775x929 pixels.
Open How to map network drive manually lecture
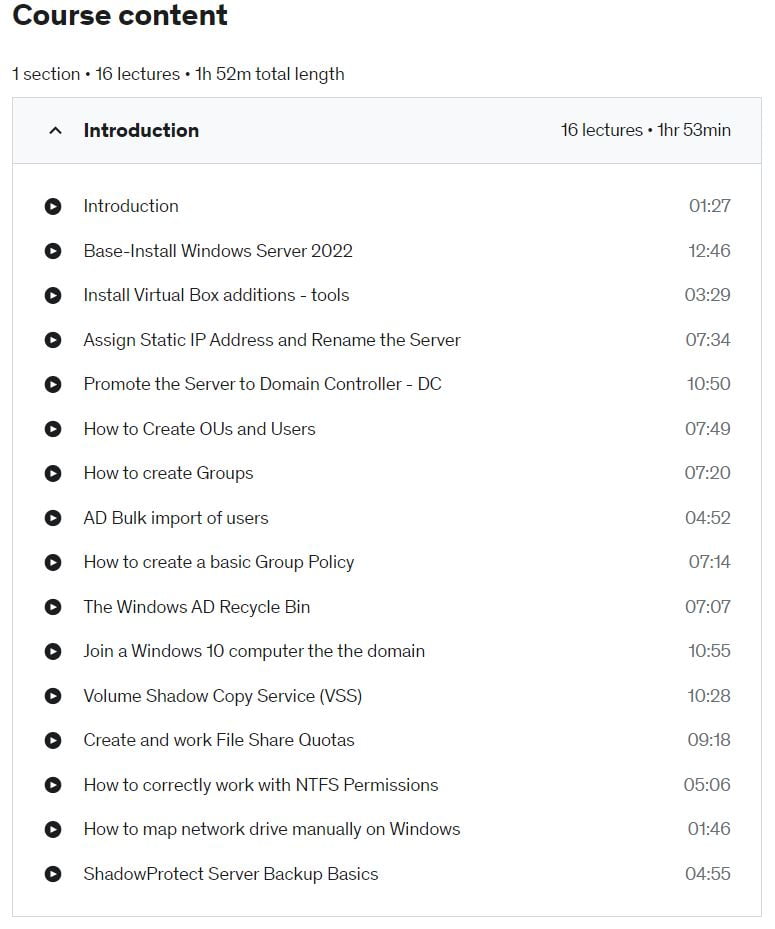coord(271,829)
